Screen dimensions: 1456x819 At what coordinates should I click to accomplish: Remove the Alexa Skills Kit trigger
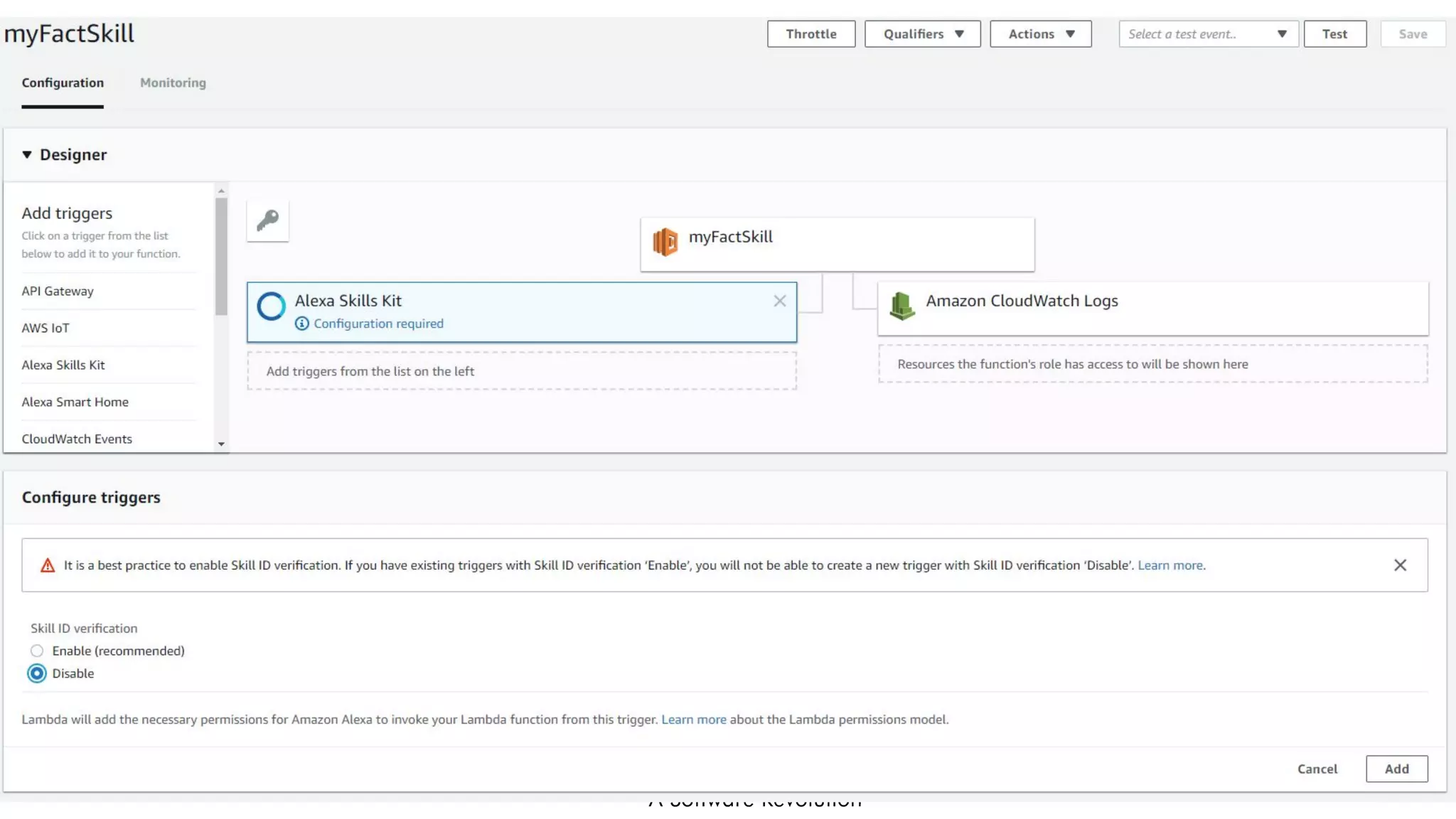(780, 301)
